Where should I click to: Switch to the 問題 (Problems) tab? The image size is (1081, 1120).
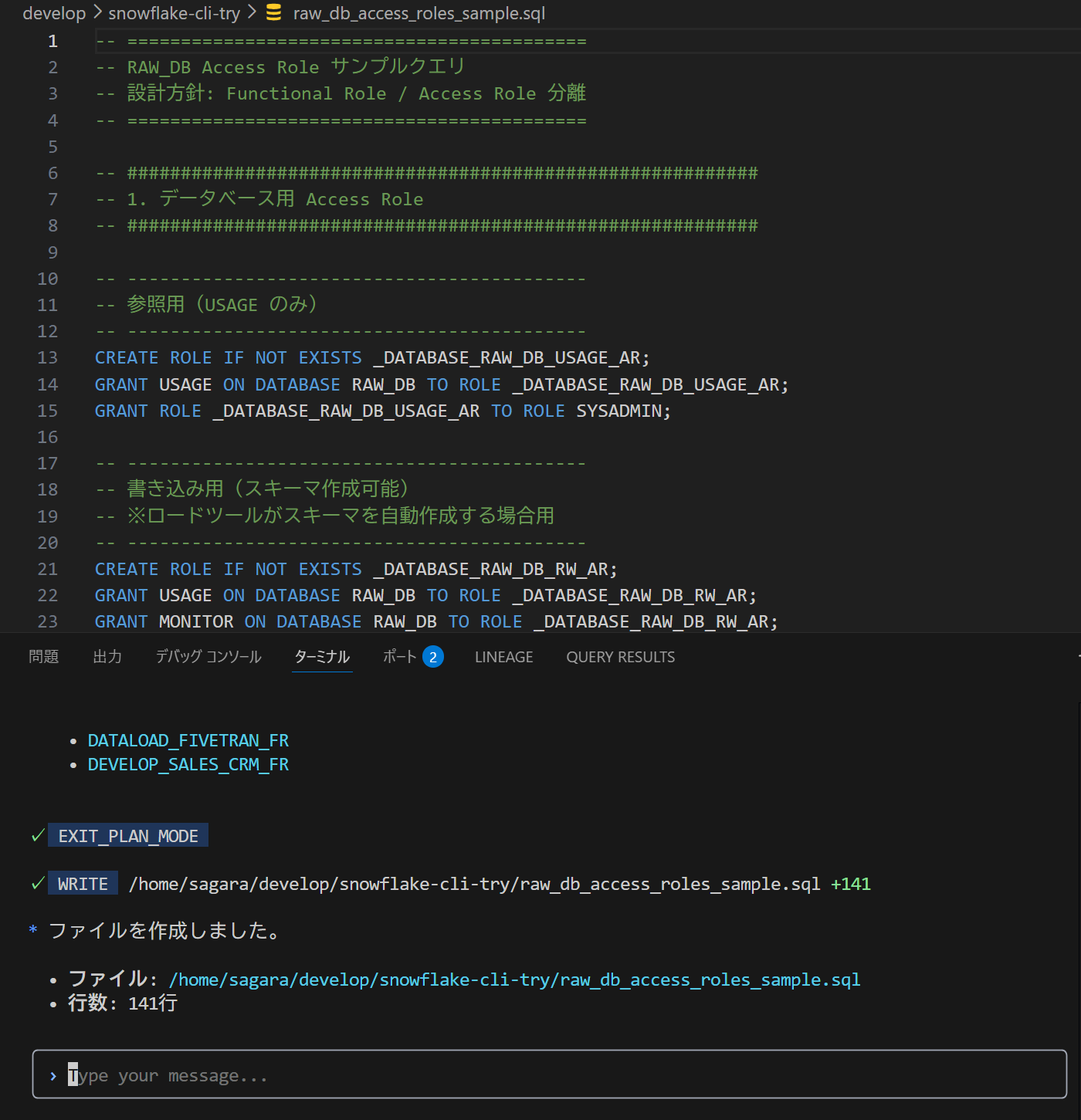(44, 657)
